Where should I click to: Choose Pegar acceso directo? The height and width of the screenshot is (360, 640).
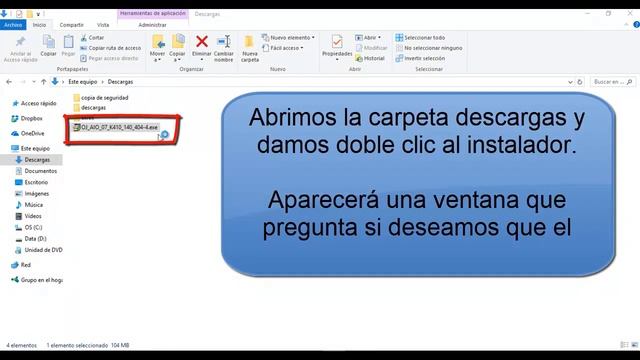coord(109,58)
